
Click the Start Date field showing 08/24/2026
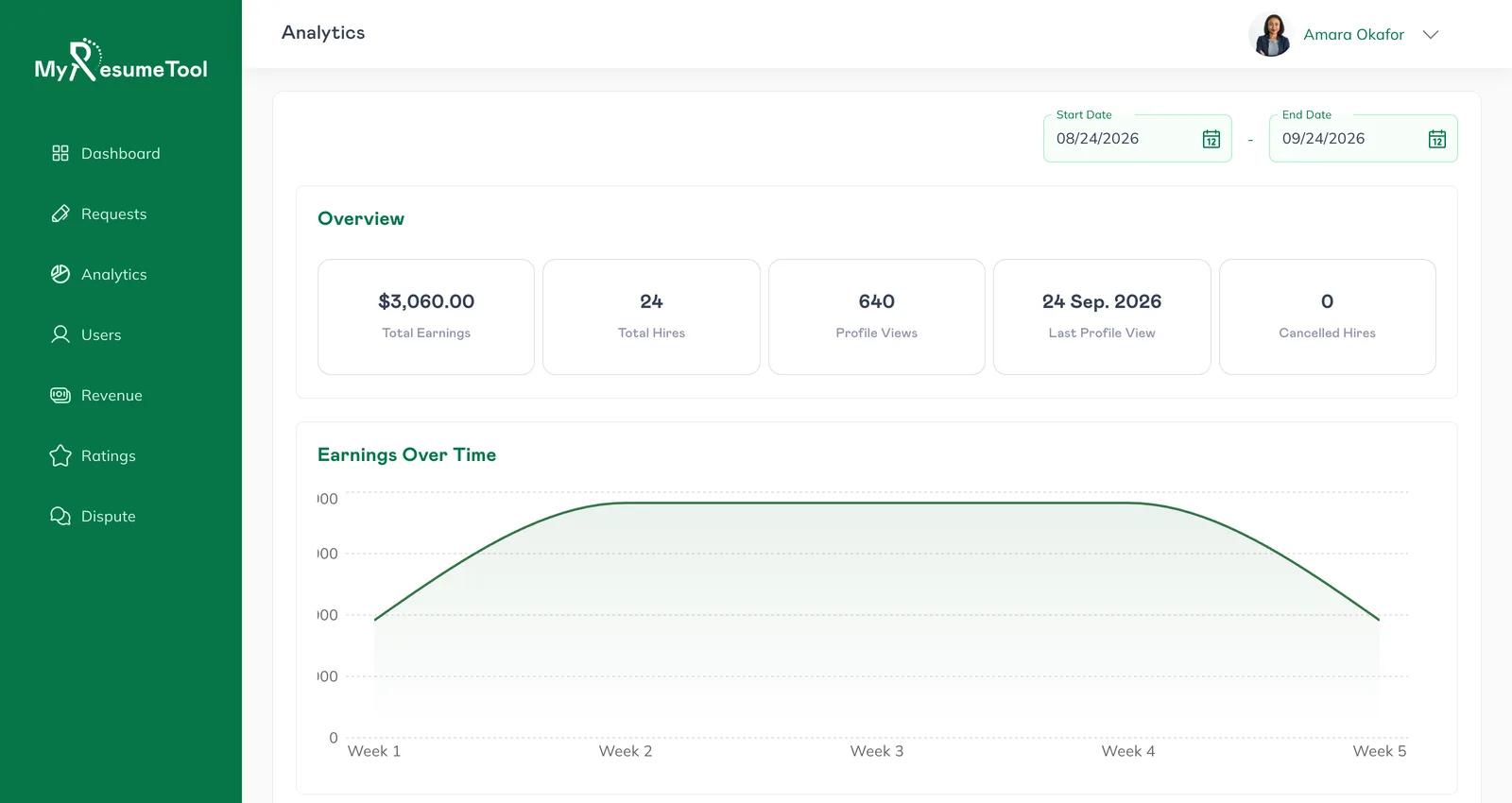1137,139
